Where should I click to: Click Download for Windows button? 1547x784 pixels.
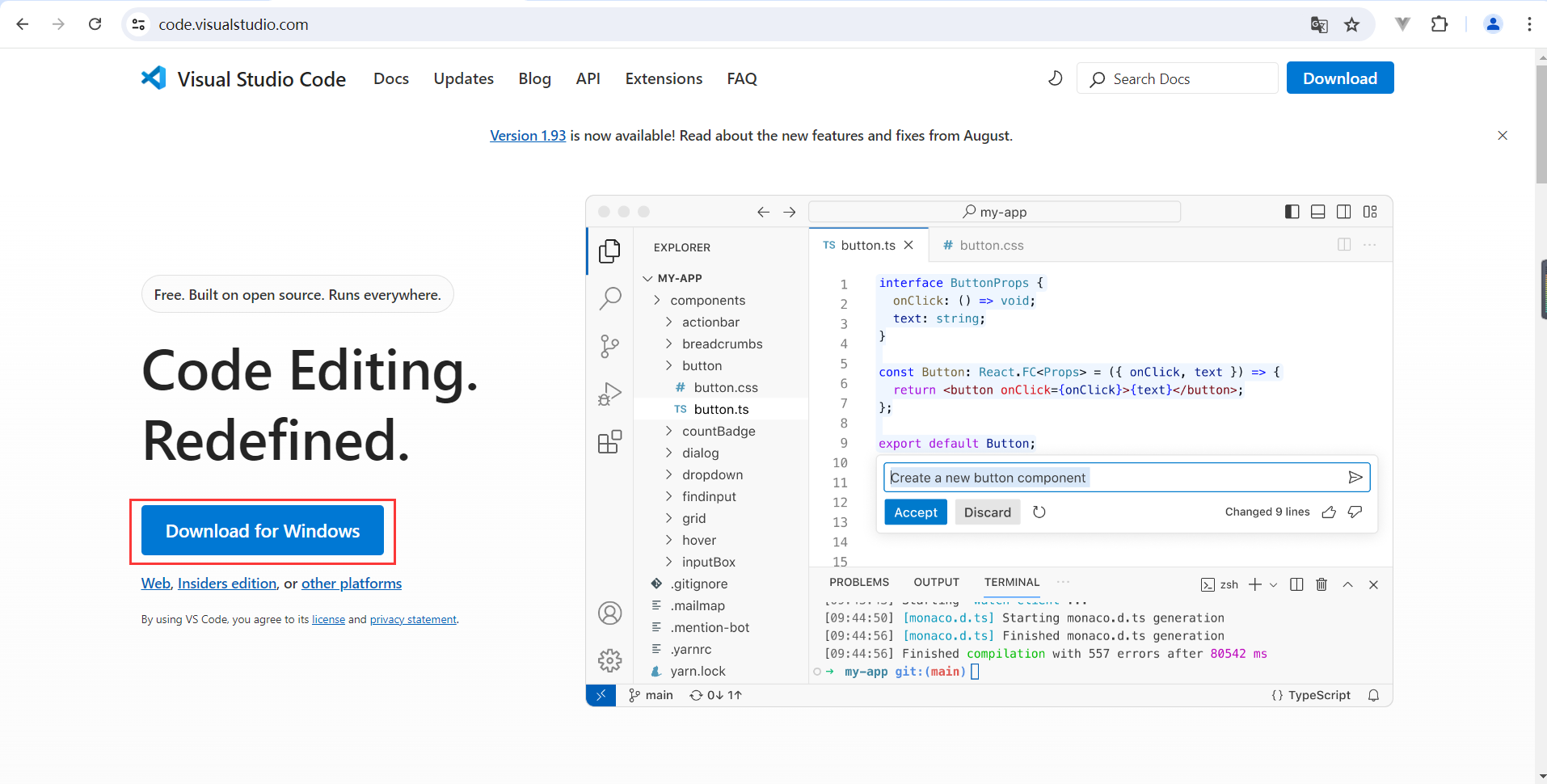pos(263,531)
